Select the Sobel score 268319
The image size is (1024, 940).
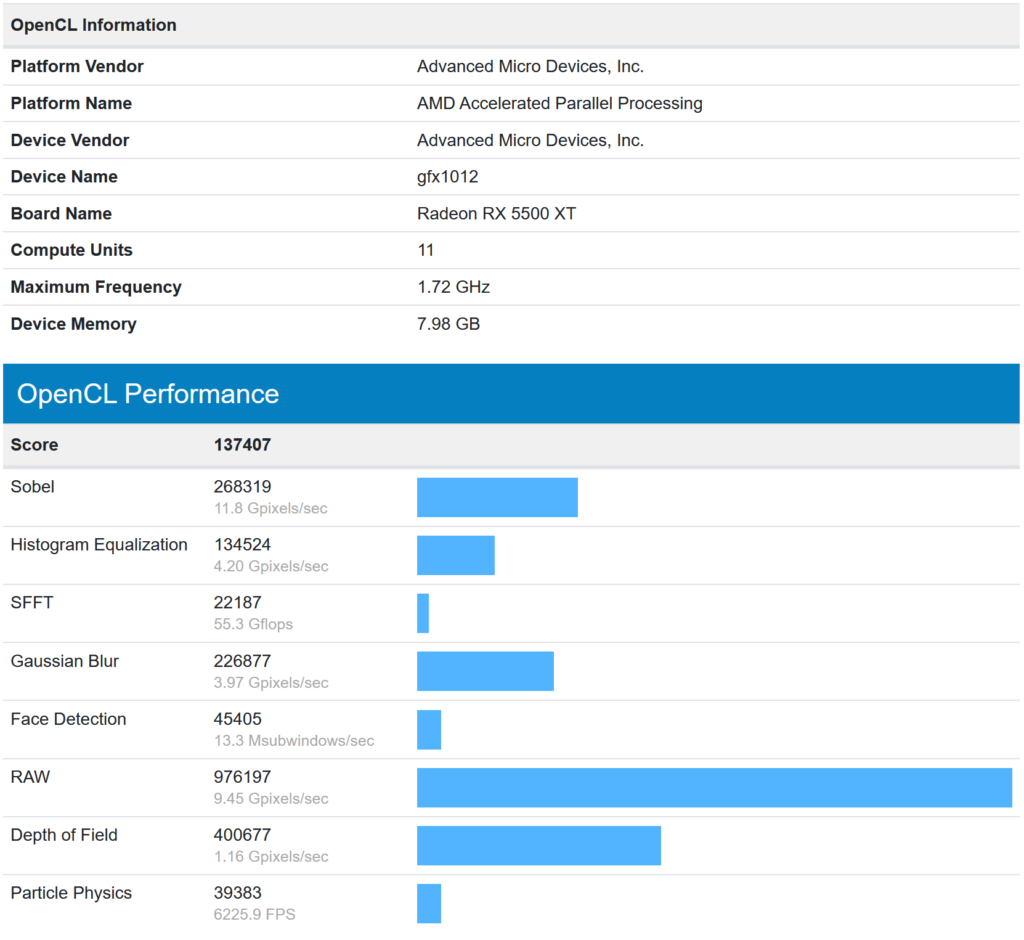(x=242, y=487)
